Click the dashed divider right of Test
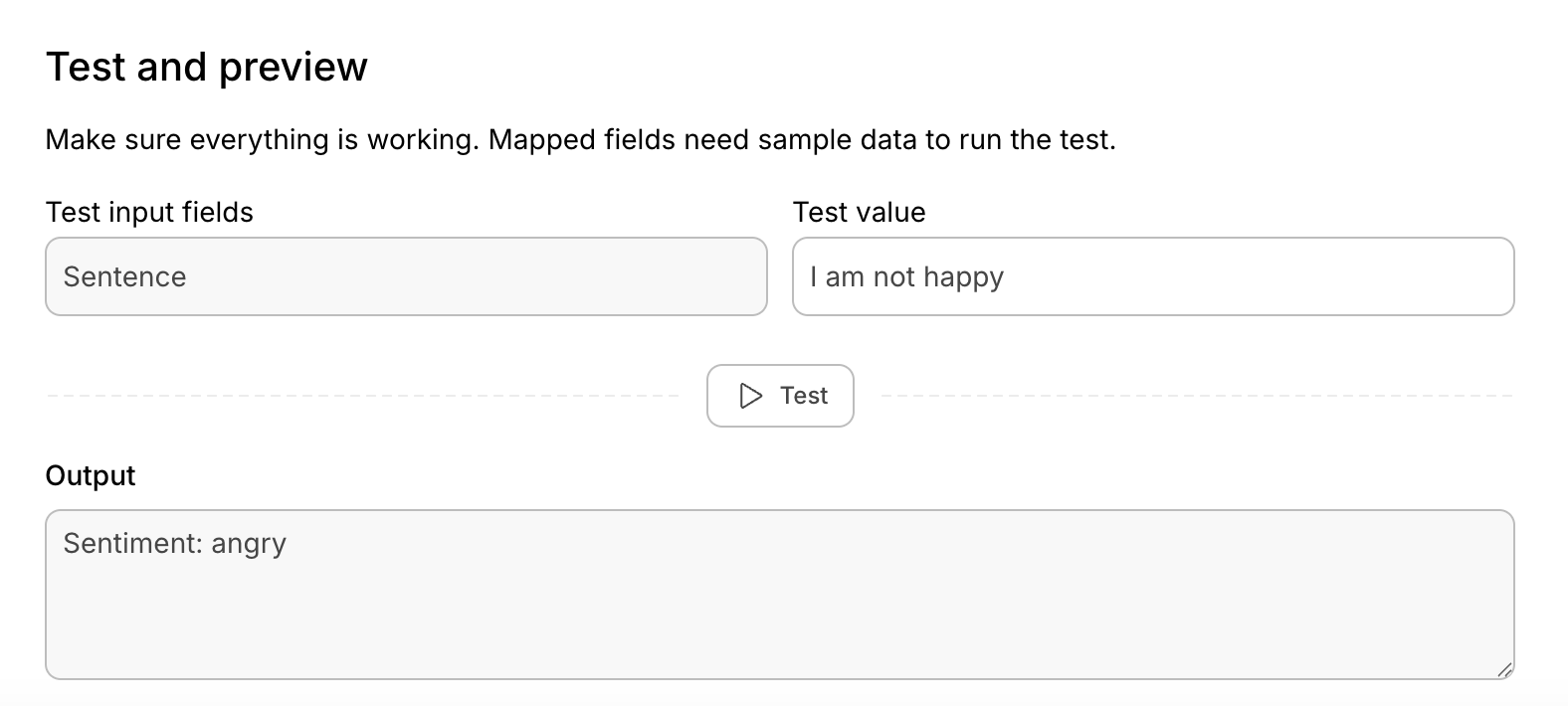 [1196, 396]
